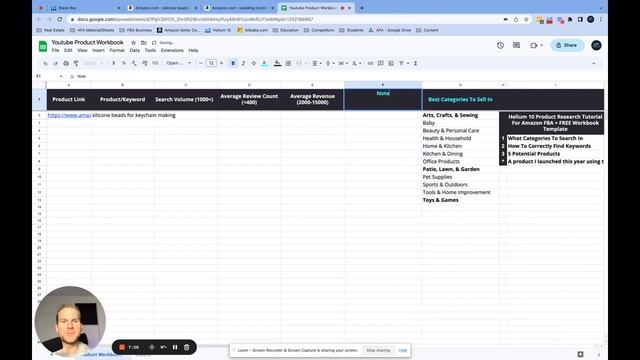The width and height of the screenshot is (640, 360).
Task: Click the Google account avatar
Action: pyautogui.click(x=596, y=45)
